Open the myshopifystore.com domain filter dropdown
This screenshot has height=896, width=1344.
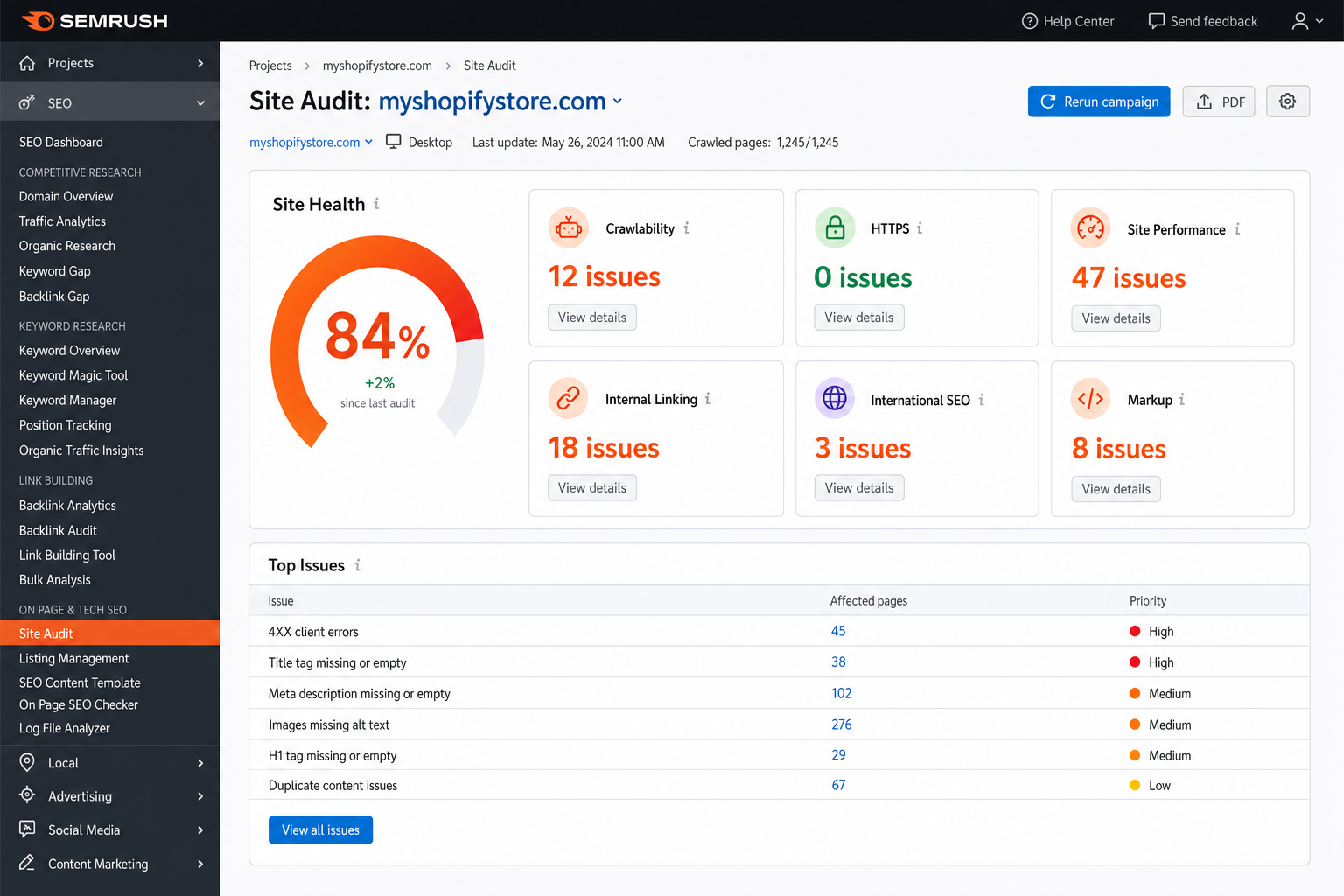[x=311, y=142]
